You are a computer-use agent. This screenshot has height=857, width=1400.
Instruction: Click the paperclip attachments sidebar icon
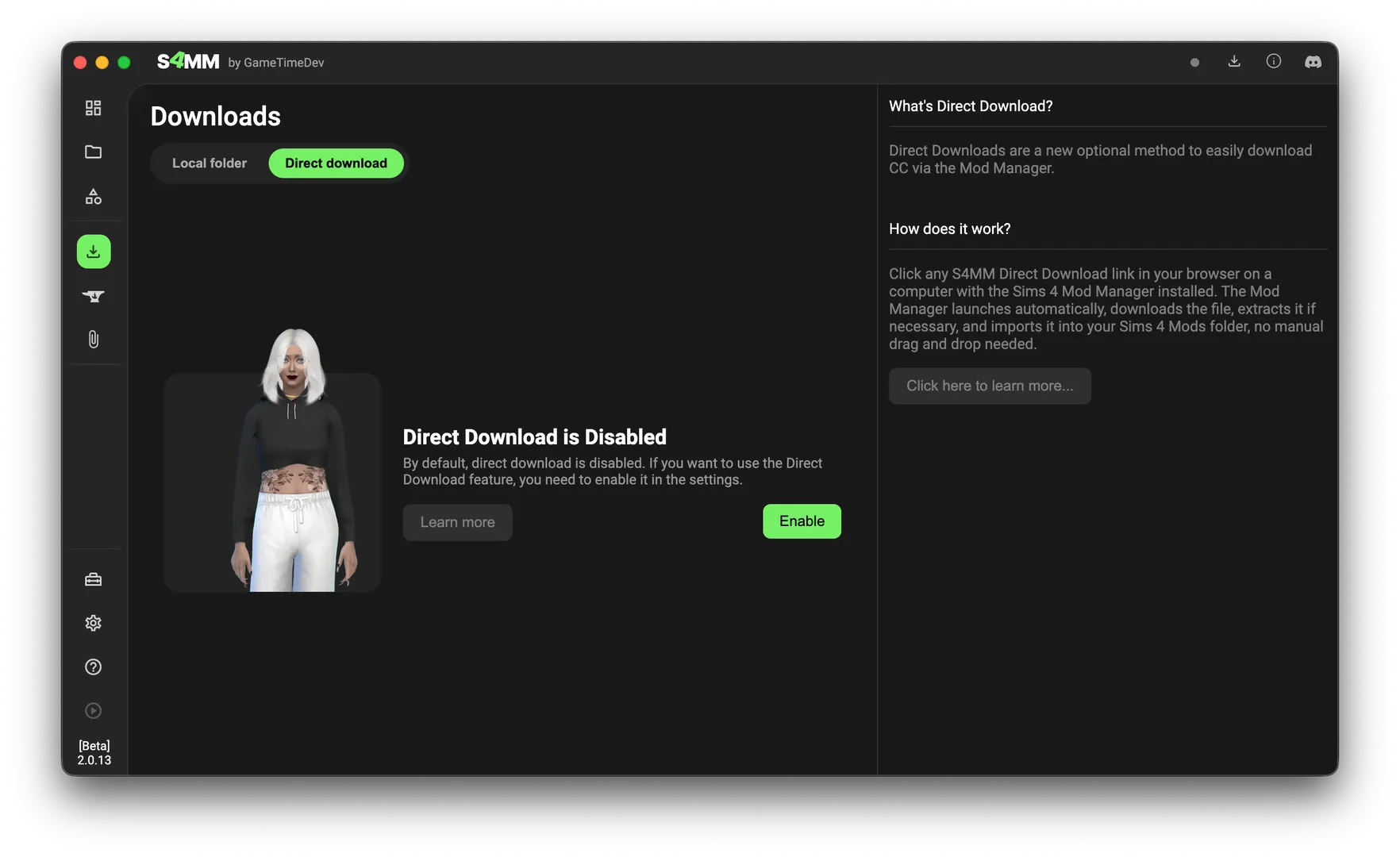pyautogui.click(x=94, y=340)
